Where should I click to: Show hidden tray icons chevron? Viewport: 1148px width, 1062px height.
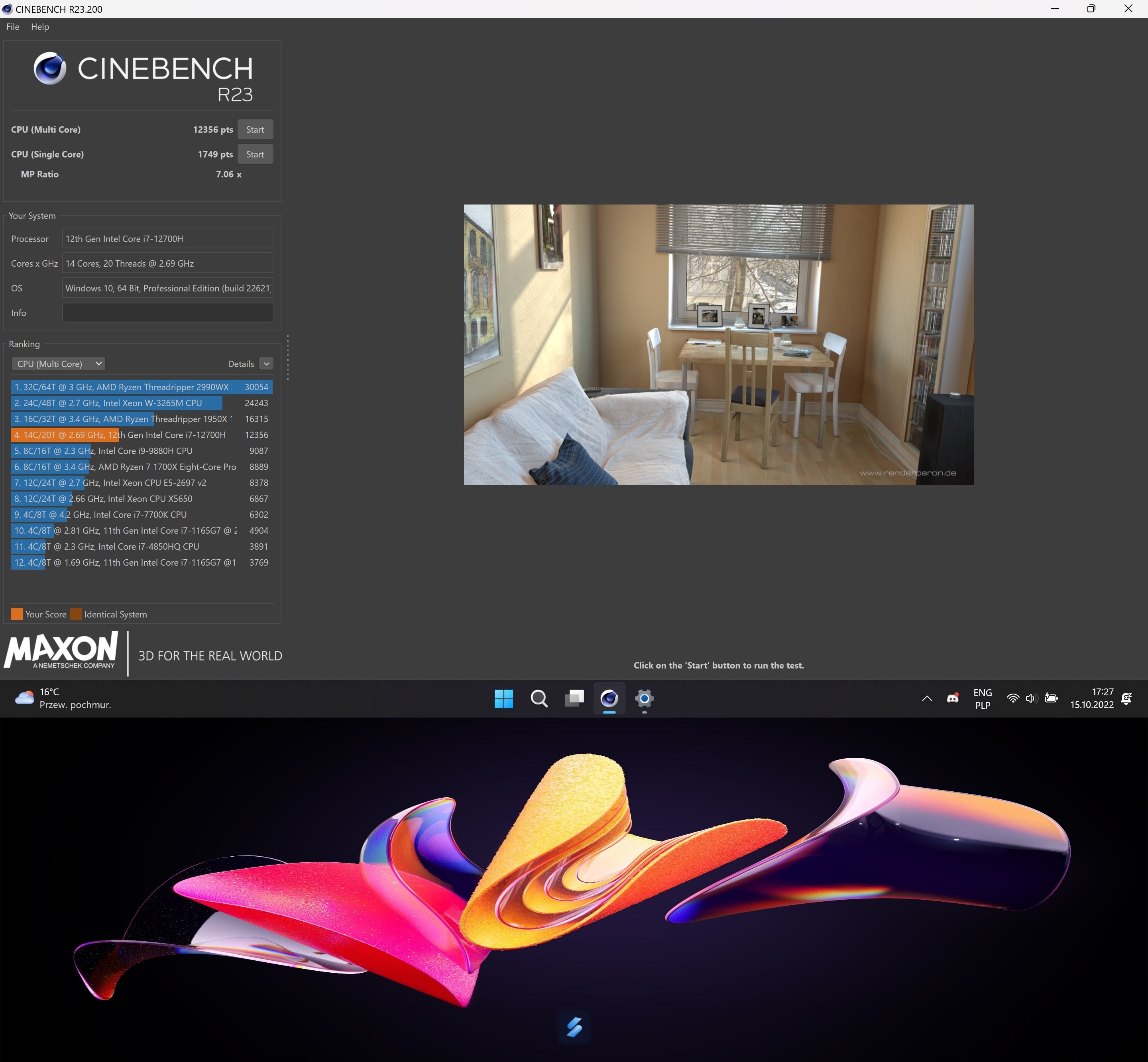point(927,698)
